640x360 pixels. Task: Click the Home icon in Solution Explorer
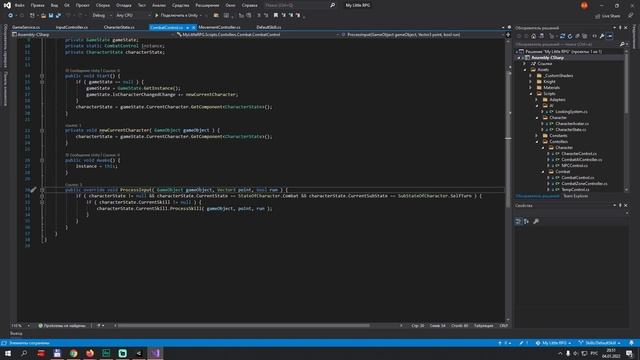(533, 36)
